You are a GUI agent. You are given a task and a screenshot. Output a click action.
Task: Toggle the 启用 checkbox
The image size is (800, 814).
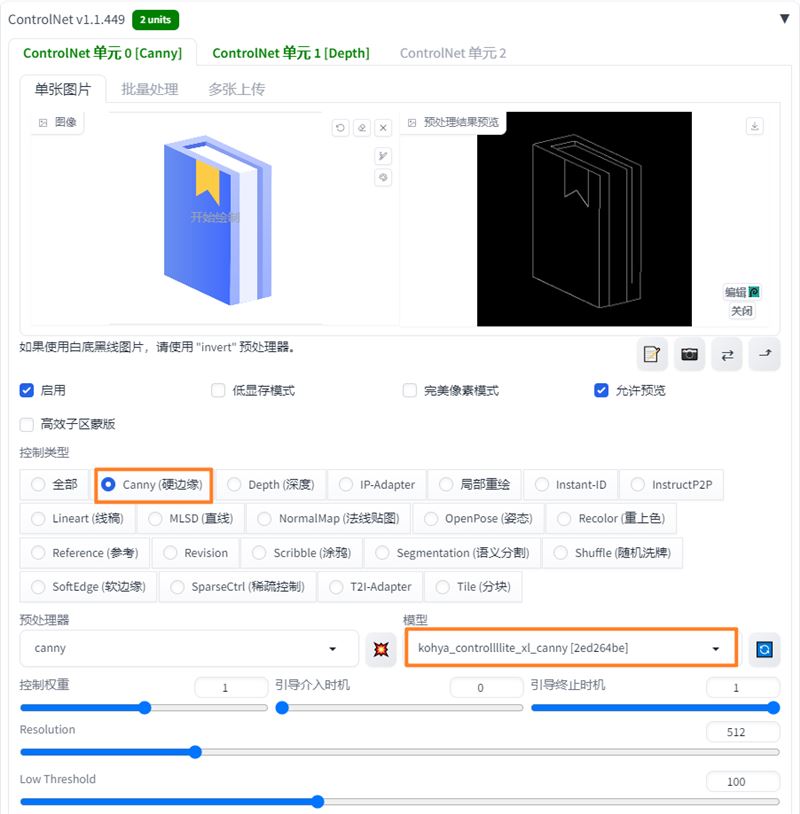point(26,390)
